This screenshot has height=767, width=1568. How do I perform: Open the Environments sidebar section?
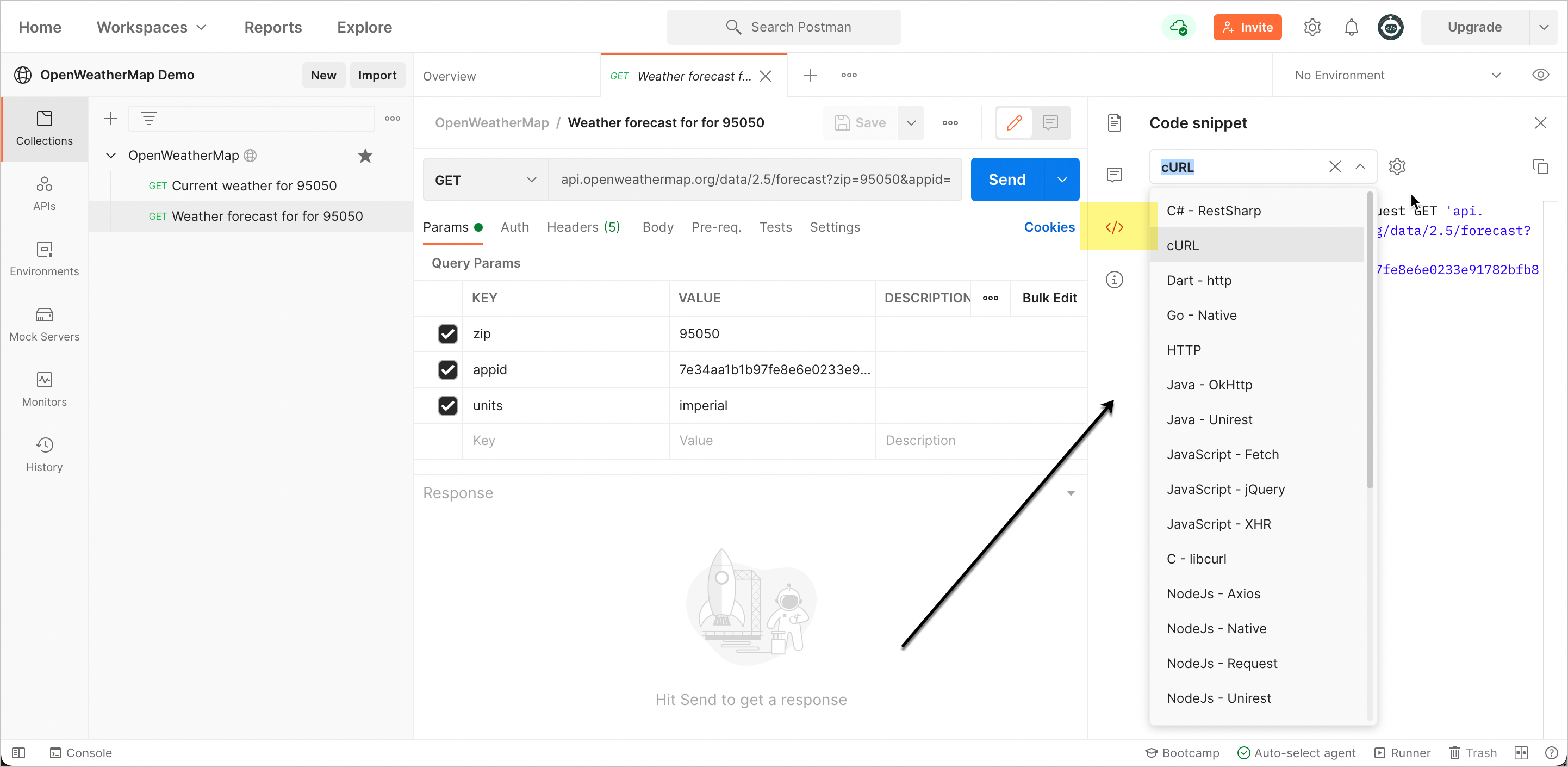45,258
